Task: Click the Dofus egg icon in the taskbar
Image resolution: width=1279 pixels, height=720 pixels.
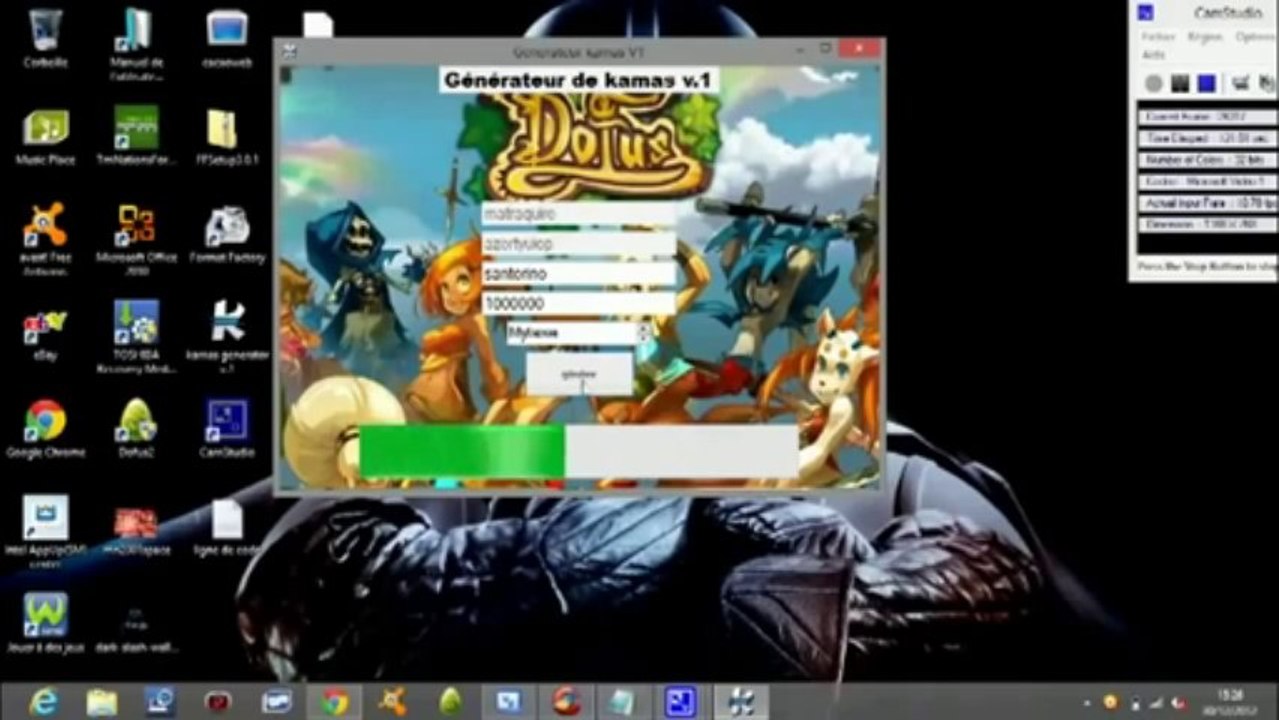Action: 451,702
